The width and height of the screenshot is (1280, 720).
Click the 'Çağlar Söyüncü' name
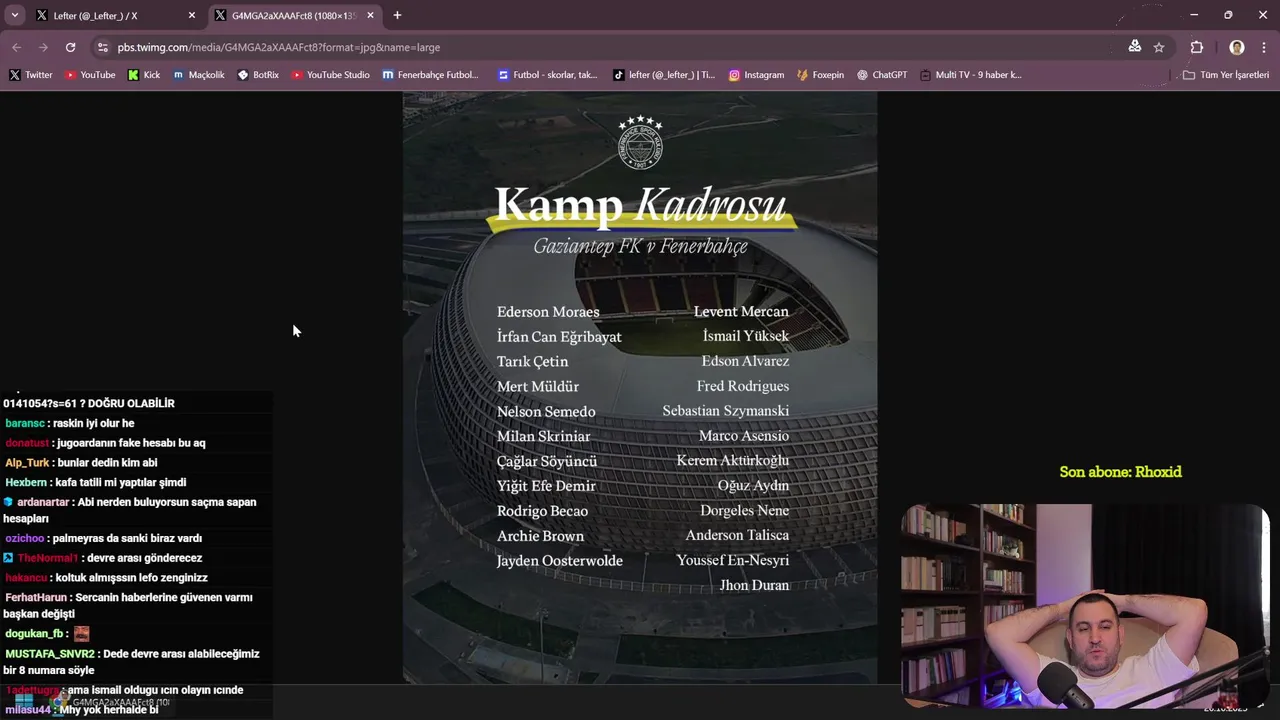[x=547, y=462]
